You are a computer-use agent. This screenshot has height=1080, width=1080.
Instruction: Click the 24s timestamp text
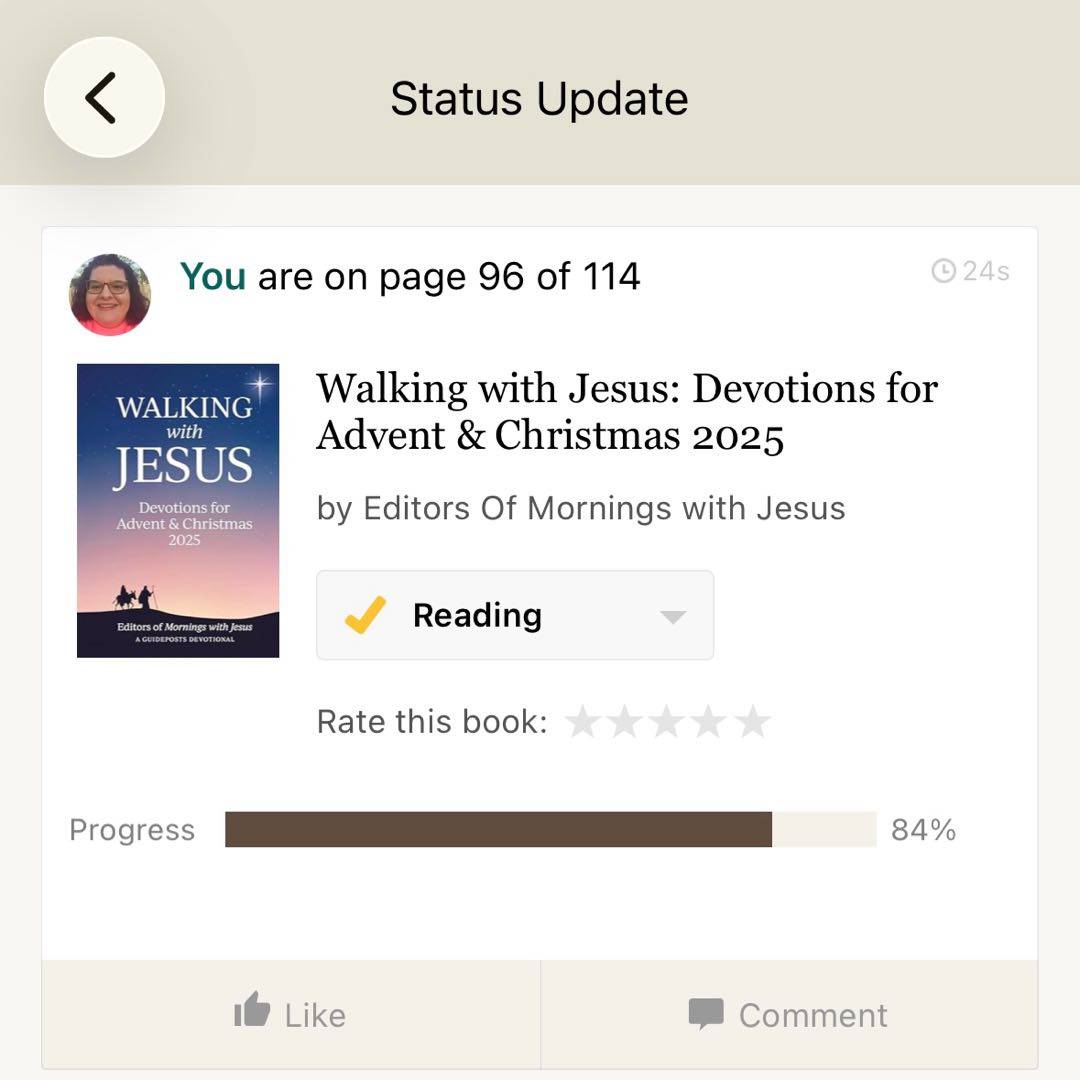coord(985,271)
